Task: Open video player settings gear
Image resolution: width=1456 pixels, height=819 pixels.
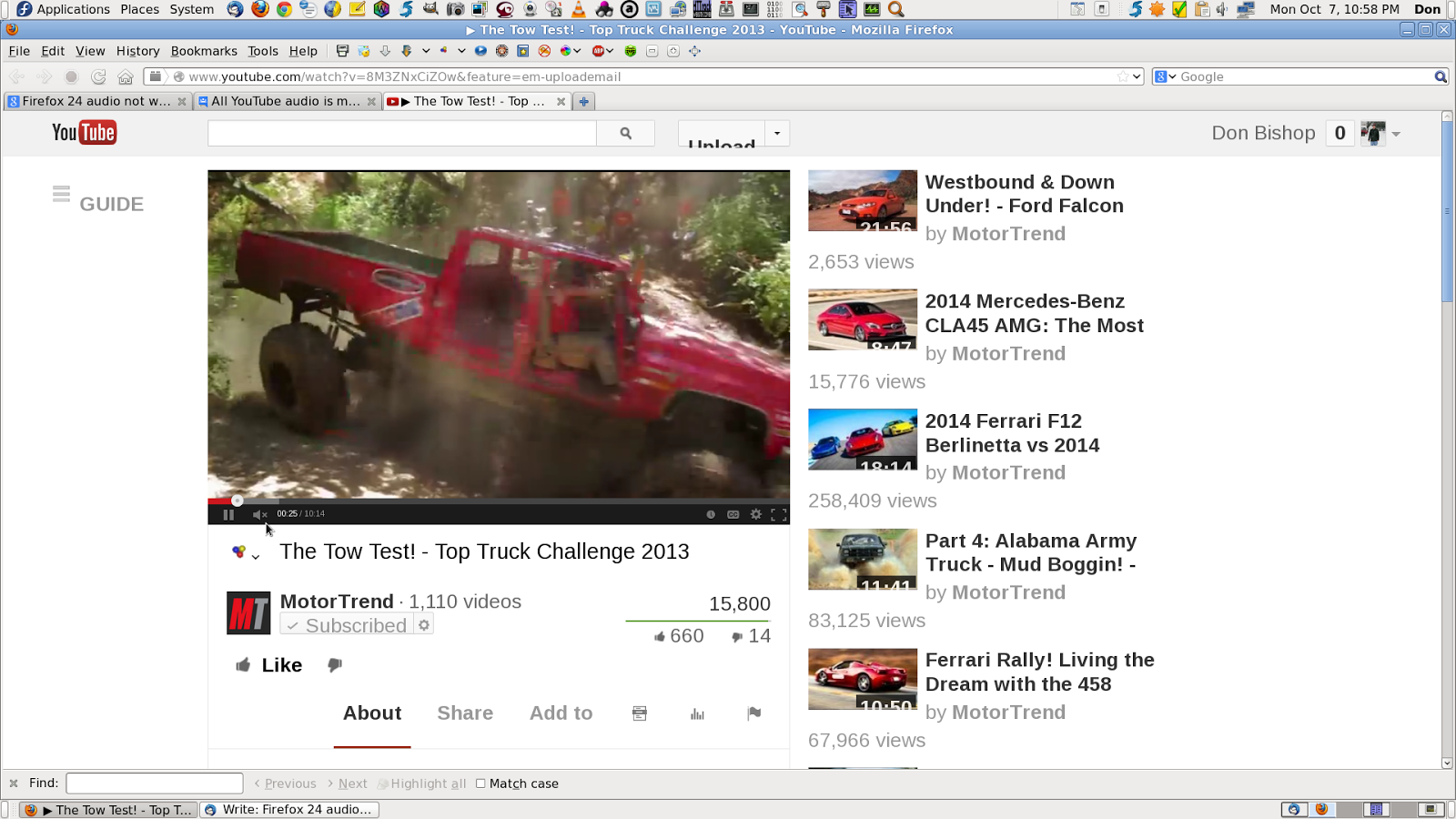Action: pos(756,514)
